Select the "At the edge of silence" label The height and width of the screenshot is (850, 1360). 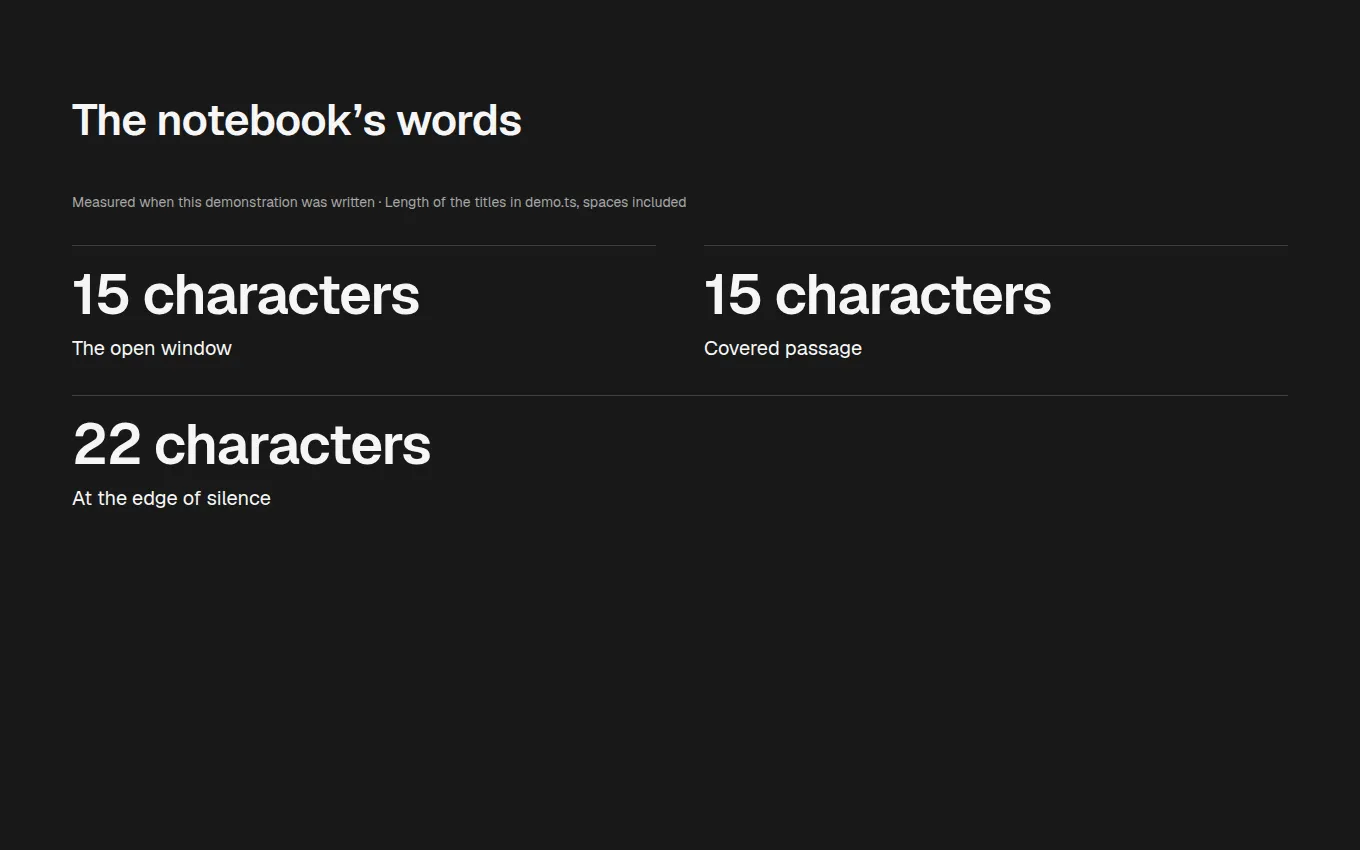tap(171, 499)
